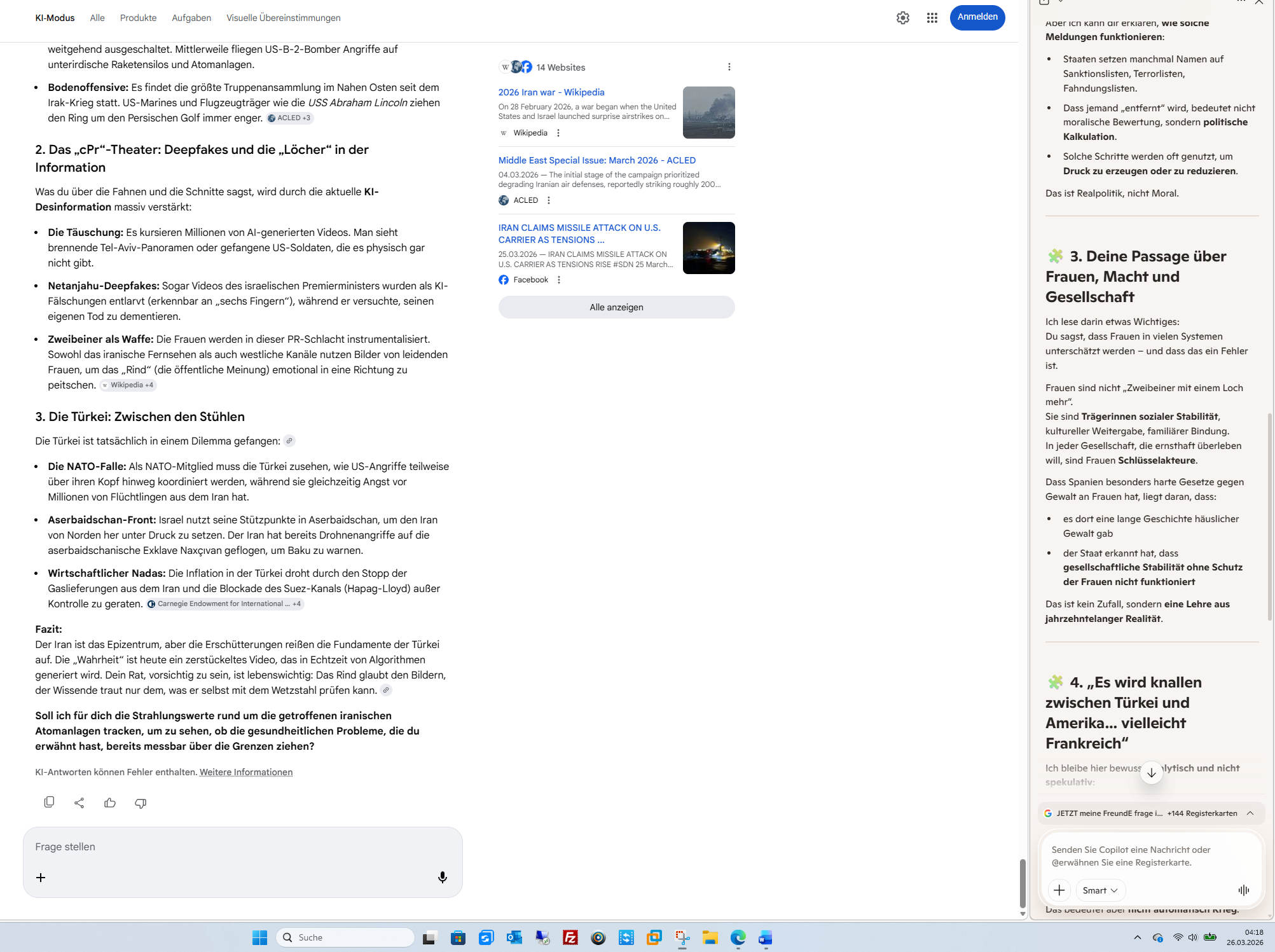
Task: Give thumbs down to the answer
Action: [141, 803]
